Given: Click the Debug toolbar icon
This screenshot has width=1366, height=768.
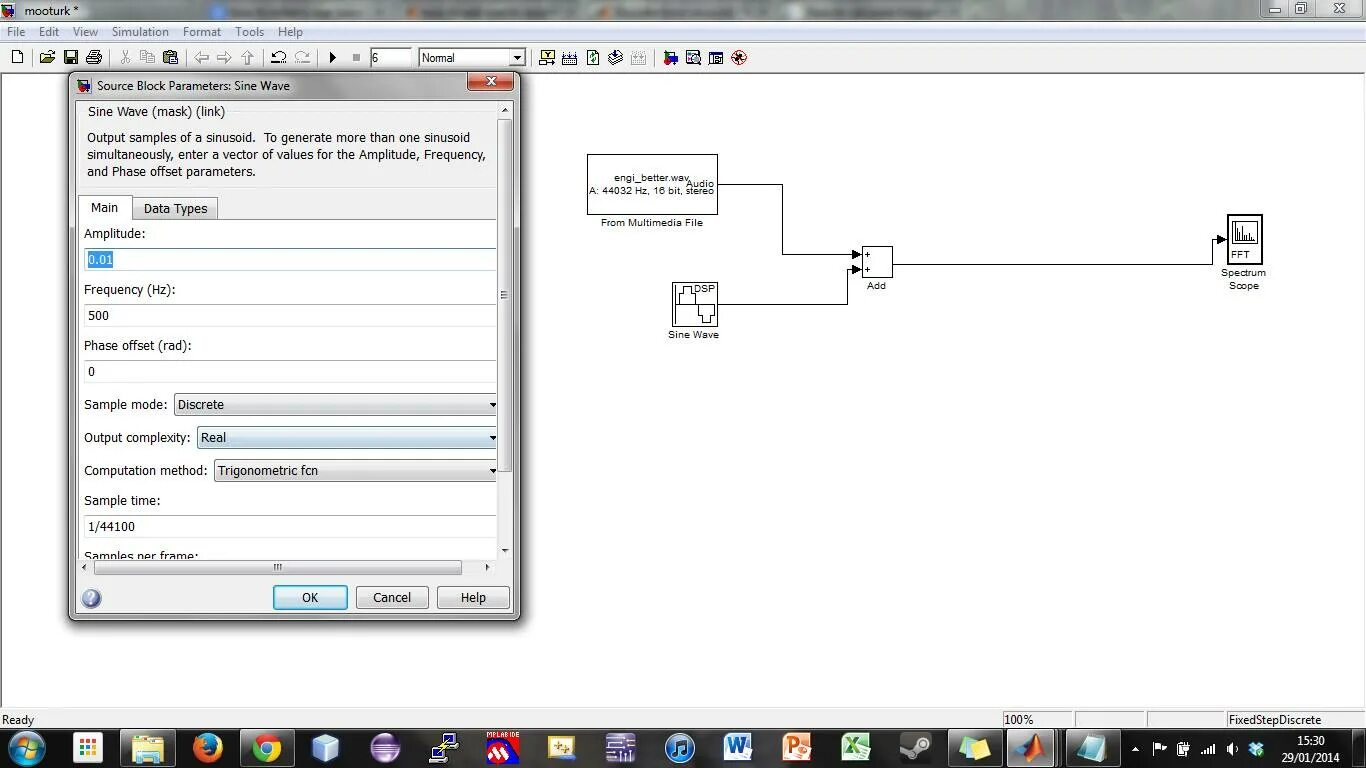Looking at the screenshot, I should pos(739,58).
